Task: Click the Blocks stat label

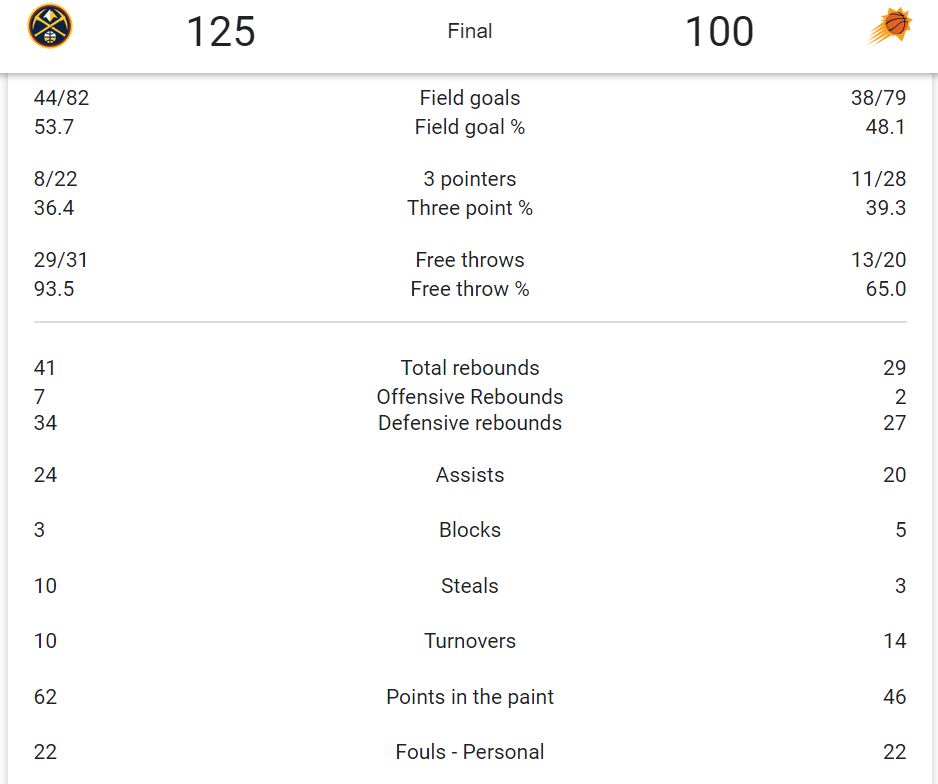Action: (x=470, y=530)
